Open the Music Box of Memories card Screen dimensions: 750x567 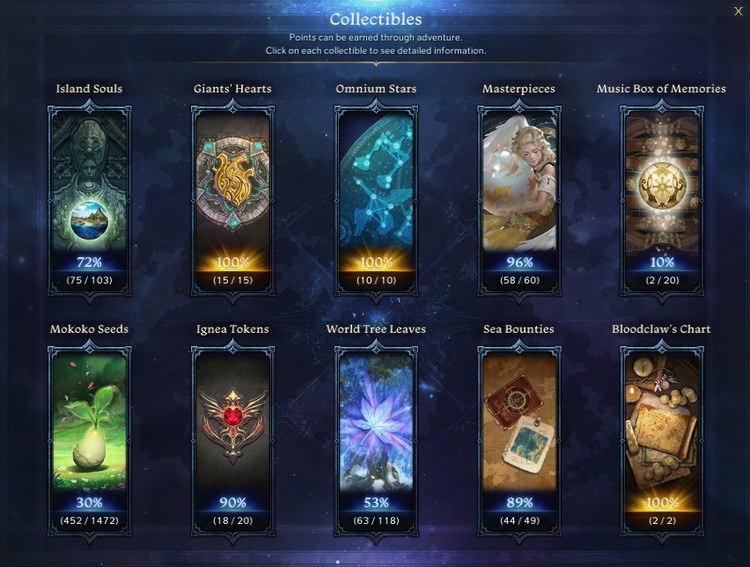(662, 201)
